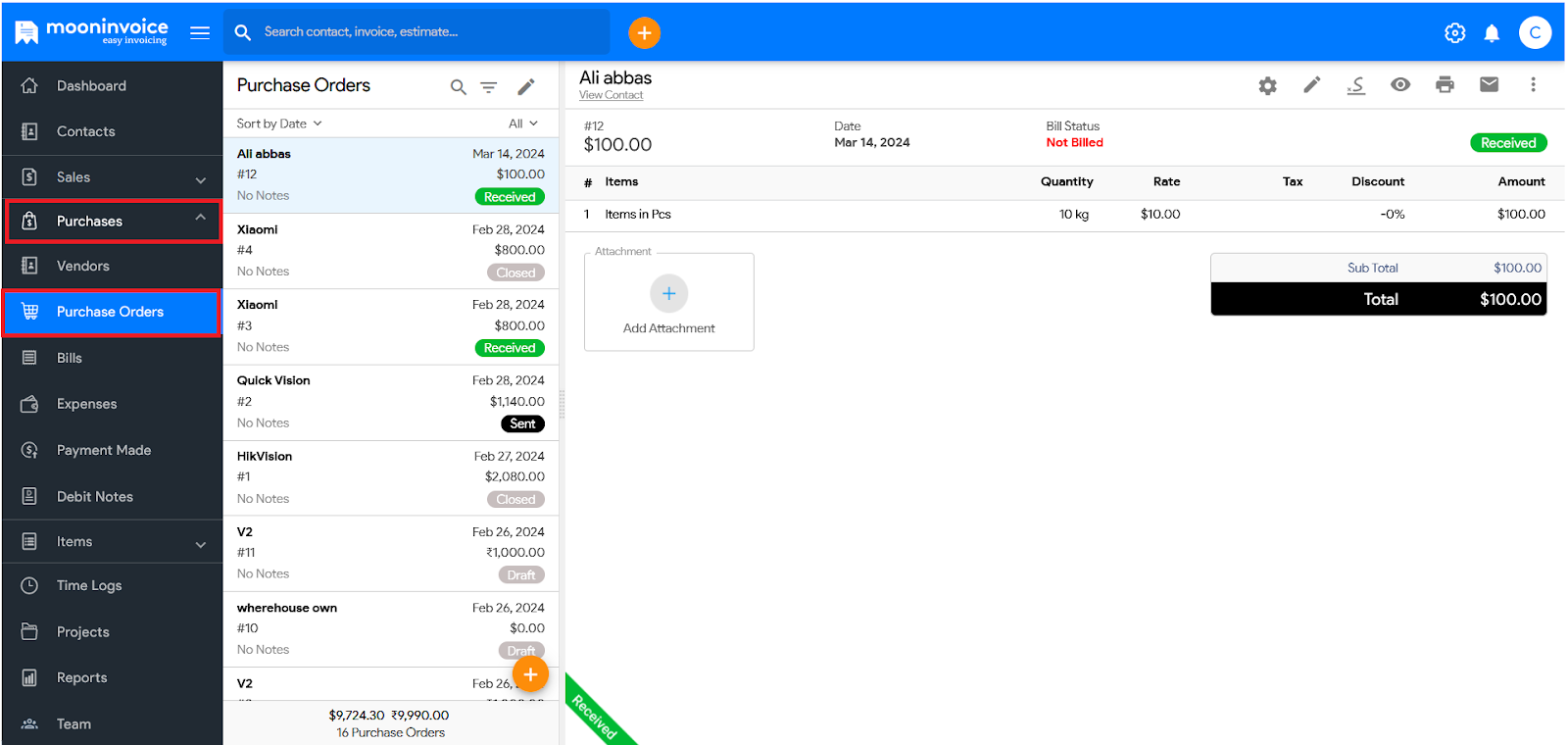The height and width of the screenshot is (745, 1568).
Task: Edit purchase order #12 pencil icon
Action: pyautogui.click(x=1311, y=84)
